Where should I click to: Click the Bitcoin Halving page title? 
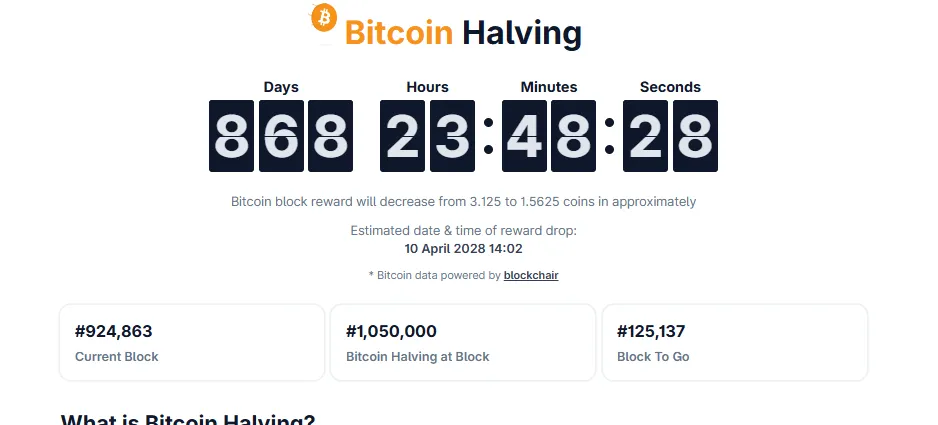point(462,33)
